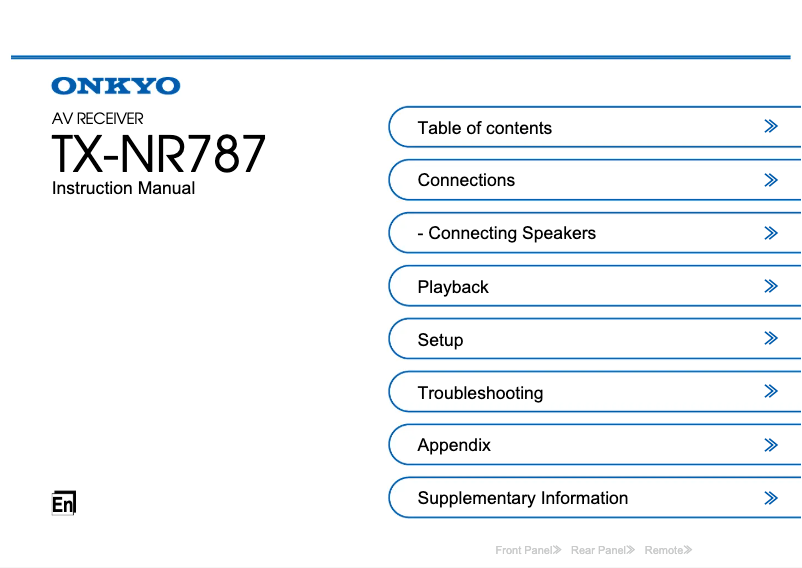Click the TX-NR787 model title

159,154
